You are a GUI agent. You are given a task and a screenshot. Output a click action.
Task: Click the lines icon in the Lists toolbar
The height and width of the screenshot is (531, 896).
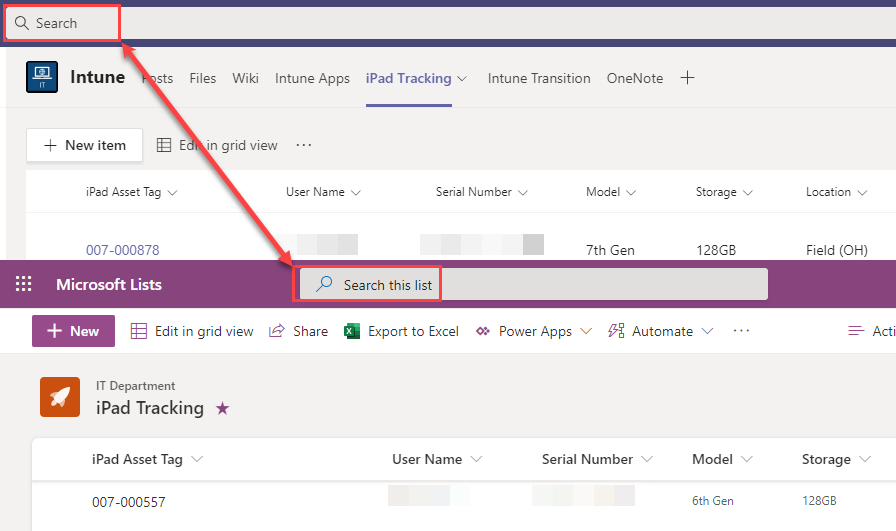click(x=856, y=331)
